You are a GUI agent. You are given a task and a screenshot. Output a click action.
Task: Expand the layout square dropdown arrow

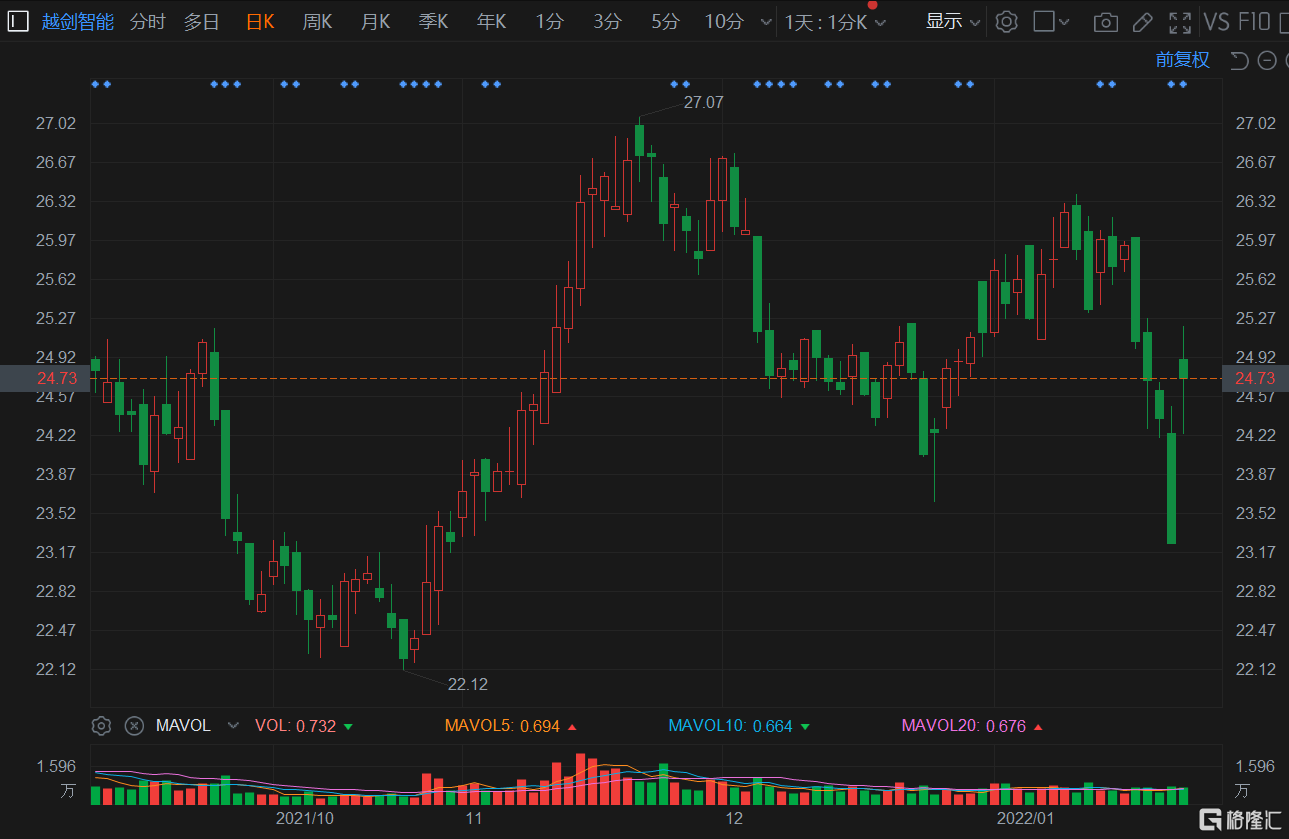[x=1064, y=22]
